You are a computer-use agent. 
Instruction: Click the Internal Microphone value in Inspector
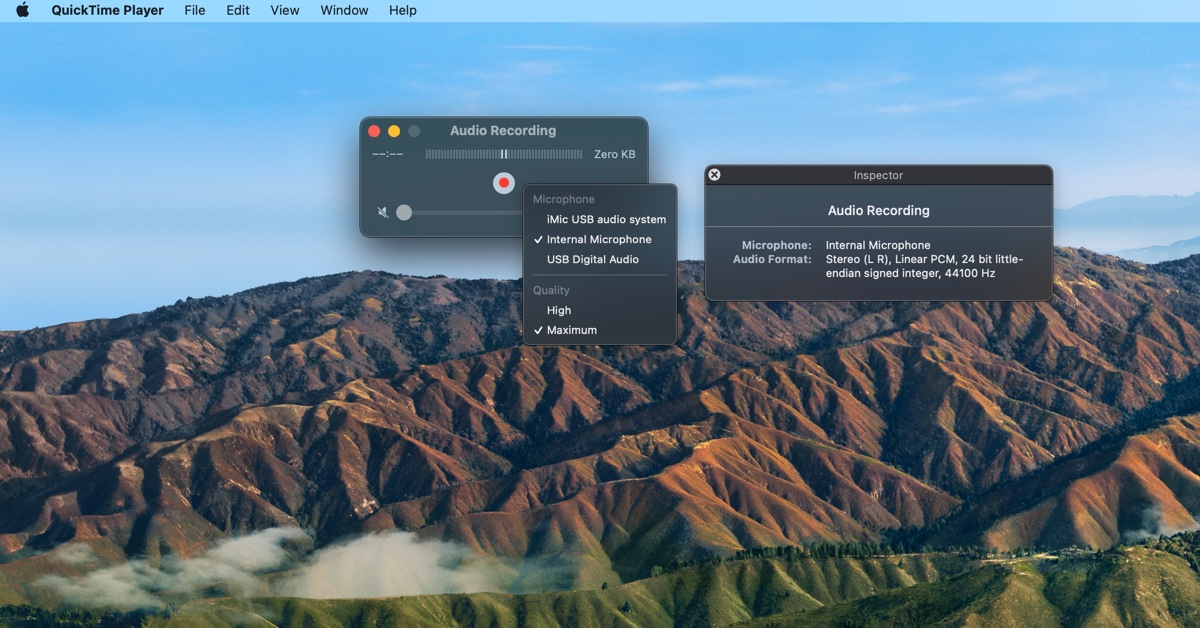(x=878, y=245)
